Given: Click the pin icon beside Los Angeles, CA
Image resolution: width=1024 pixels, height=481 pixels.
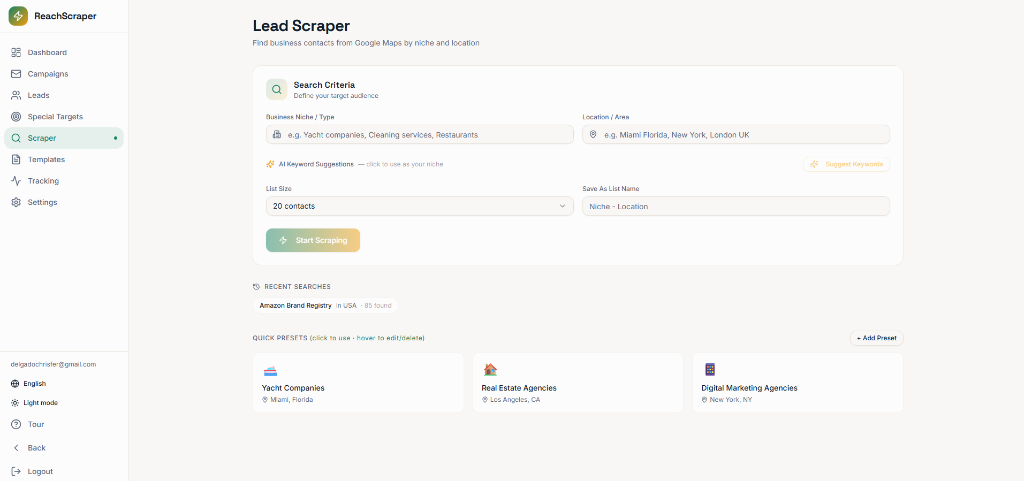Looking at the screenshot, I should coord(485,399).
